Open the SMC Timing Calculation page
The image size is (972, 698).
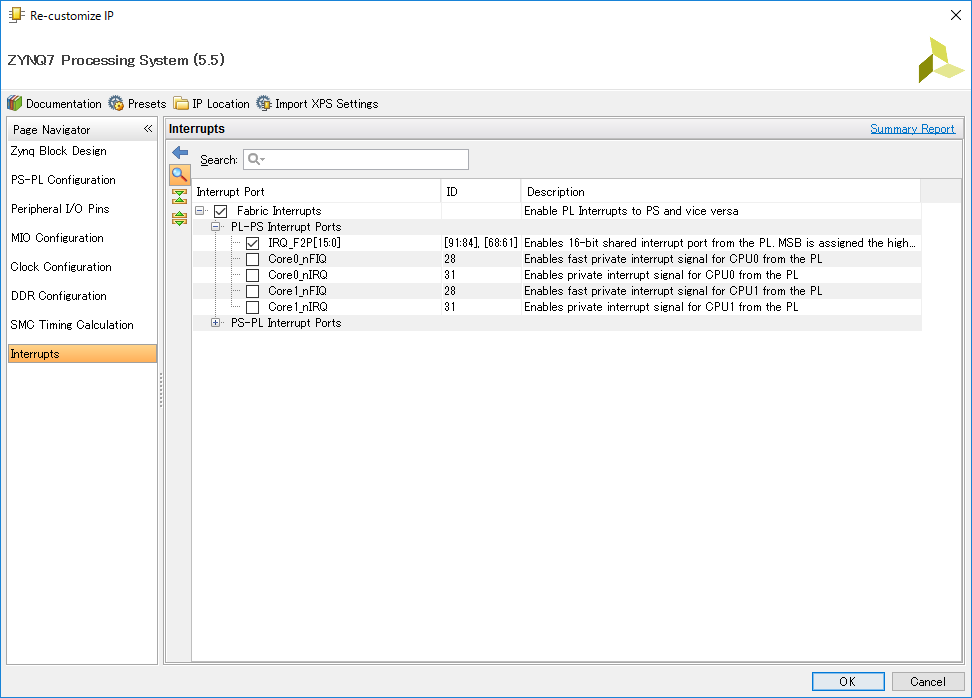point(72,325)
